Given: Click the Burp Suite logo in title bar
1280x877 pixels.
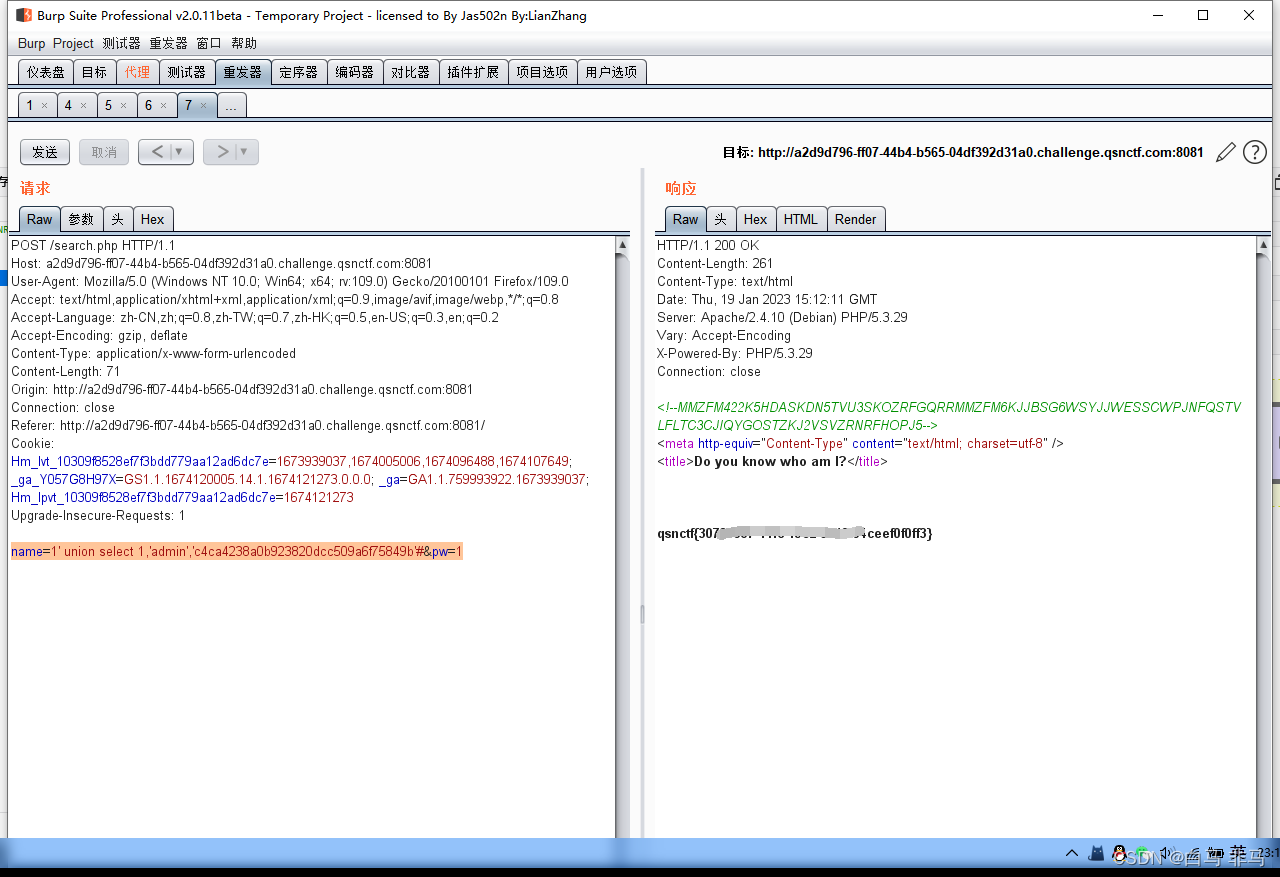Looking at the screenshot, I should [24, 15].
